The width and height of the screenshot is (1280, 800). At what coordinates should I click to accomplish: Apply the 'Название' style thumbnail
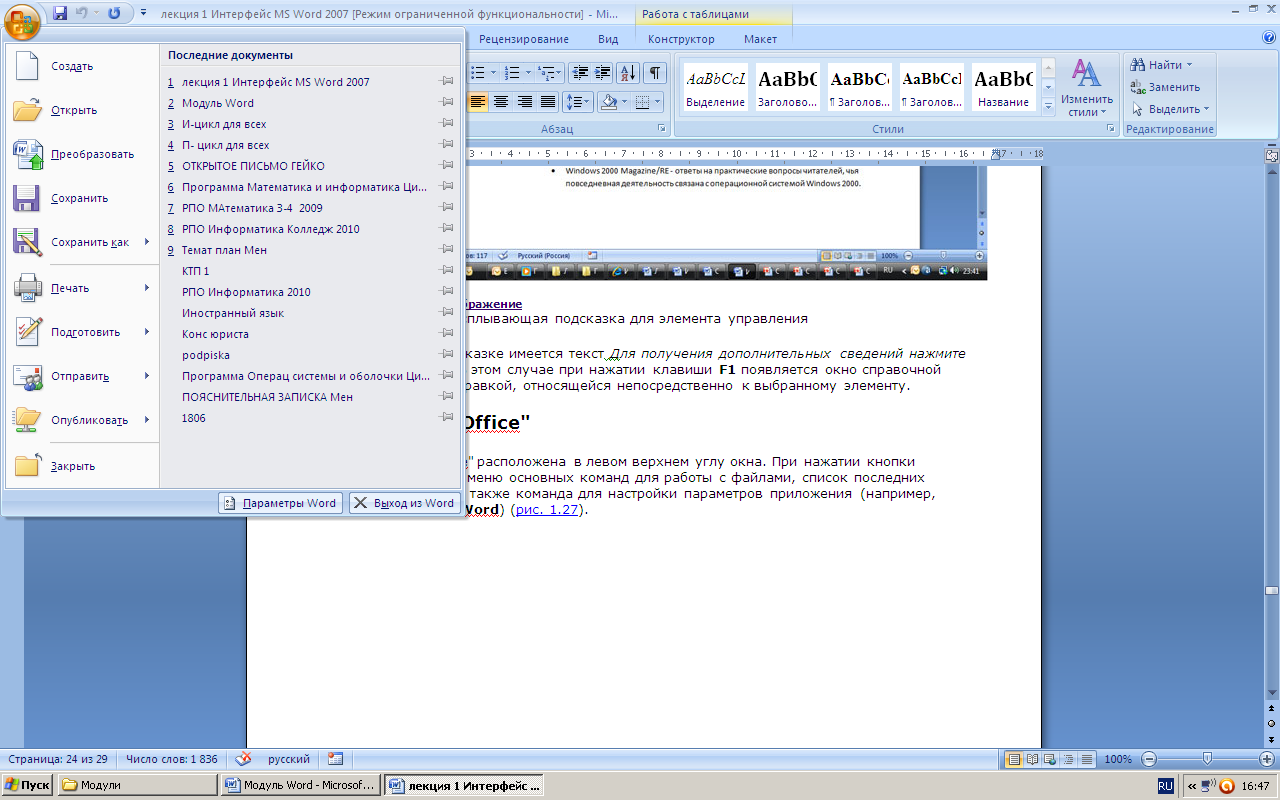(x=1004, y=88)
